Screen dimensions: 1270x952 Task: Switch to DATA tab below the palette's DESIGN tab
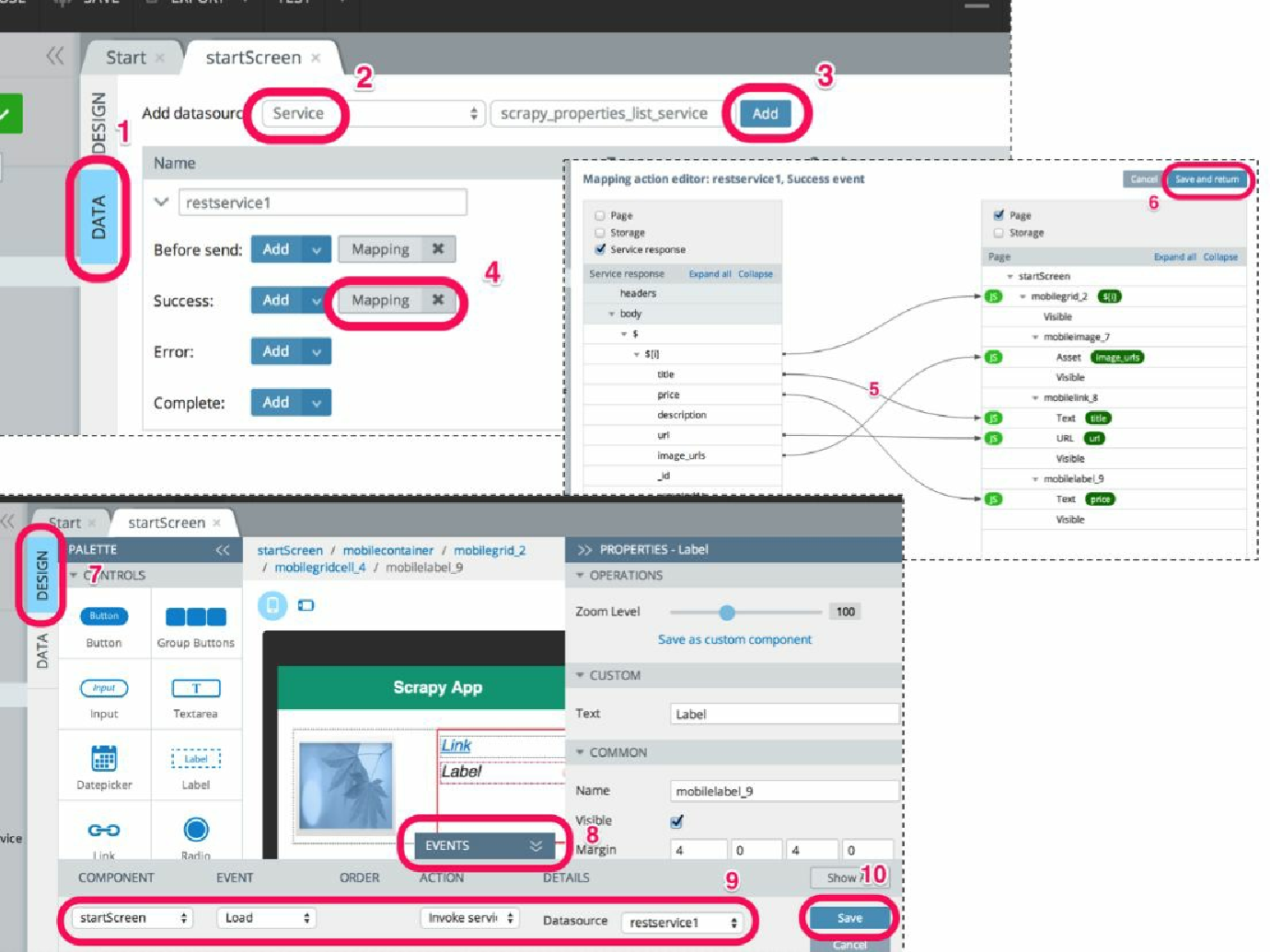coord(41,650)
